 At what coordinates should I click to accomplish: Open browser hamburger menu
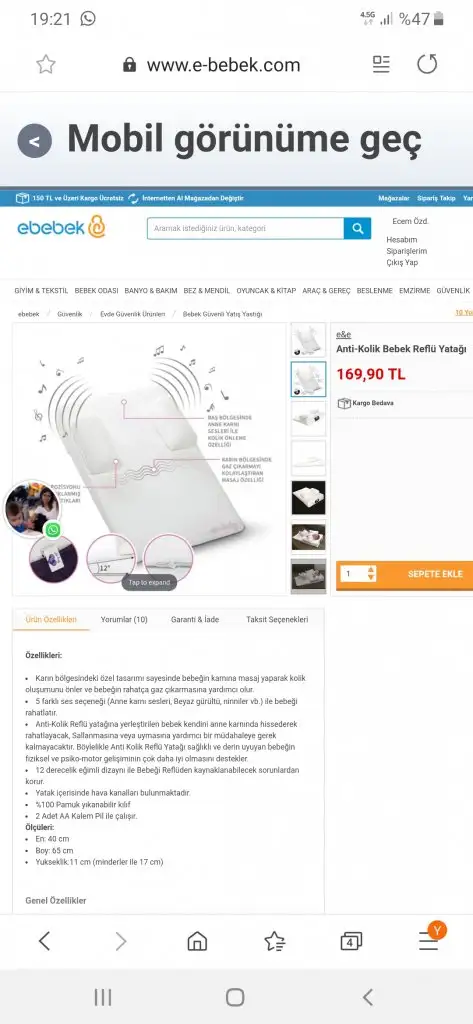click(429, 941)
